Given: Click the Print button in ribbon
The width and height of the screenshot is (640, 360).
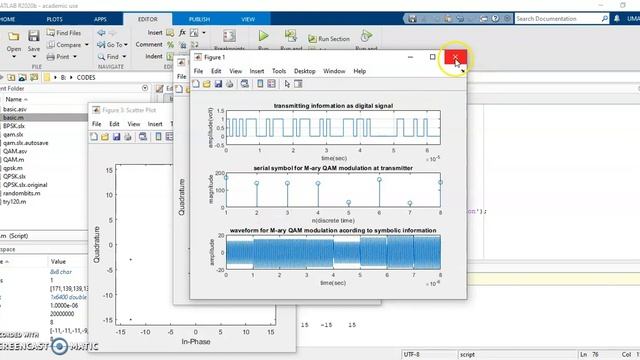Looking at the screenshot, I should pos(58,57).
